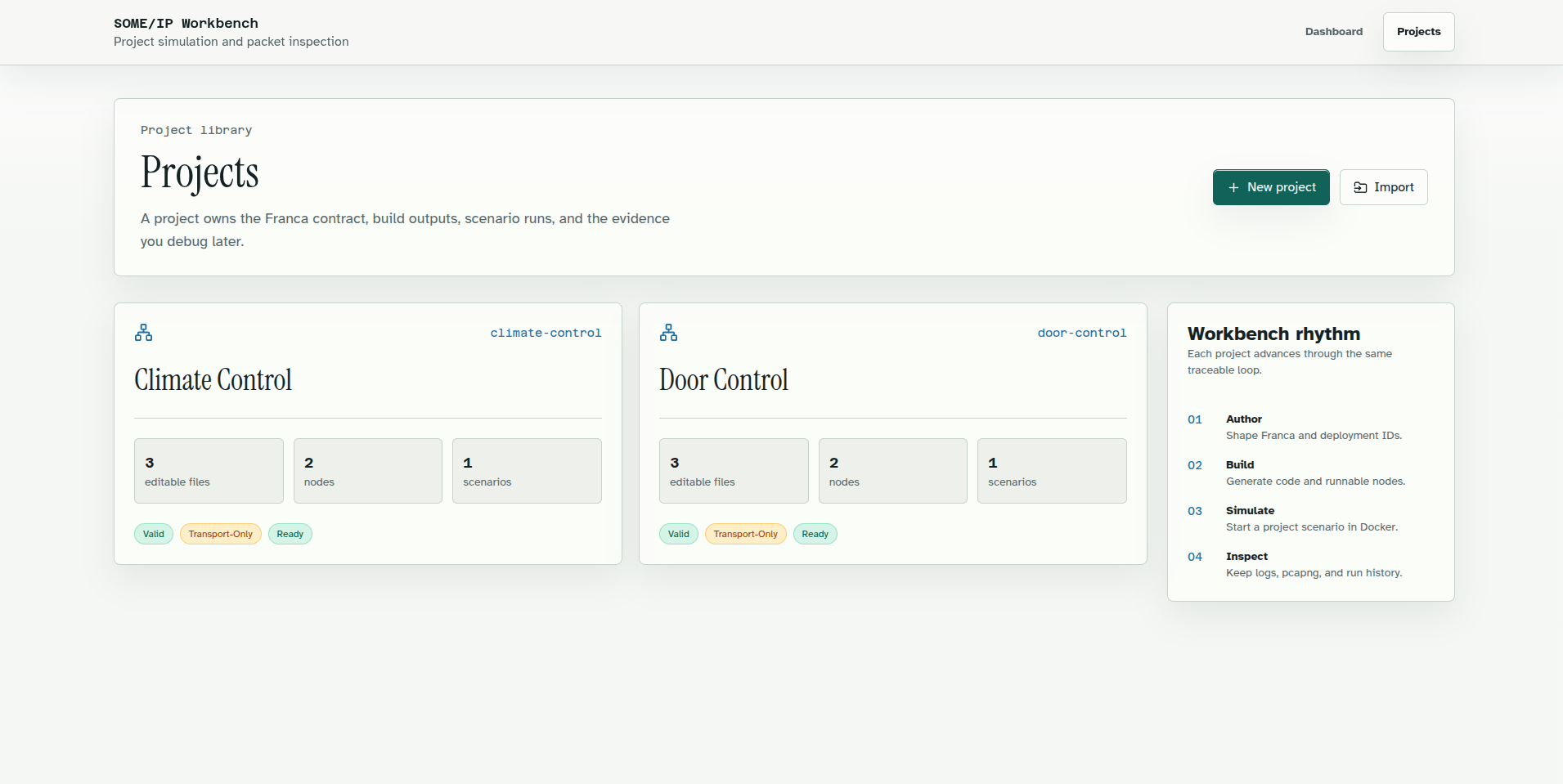Click the Door Control network icon
Viewport: 1563px width, 784px height.
(668, 333)
